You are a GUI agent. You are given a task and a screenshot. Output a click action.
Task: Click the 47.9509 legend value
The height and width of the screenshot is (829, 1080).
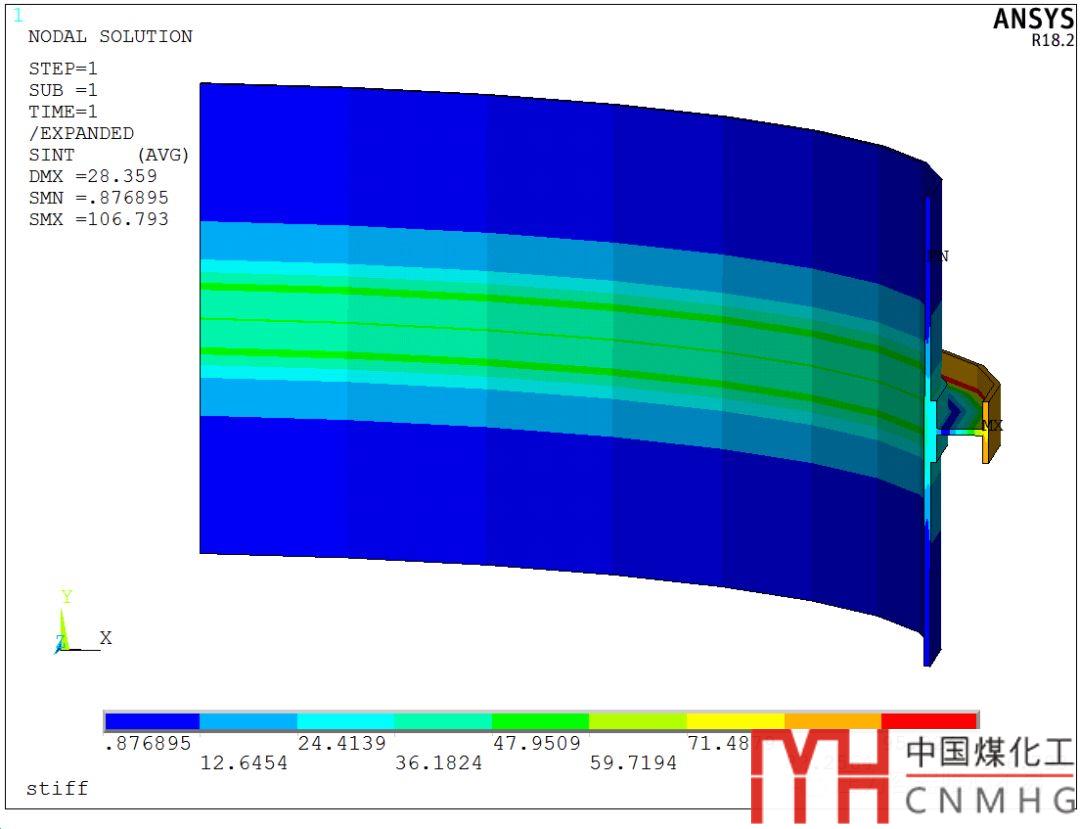pos(539,744)
